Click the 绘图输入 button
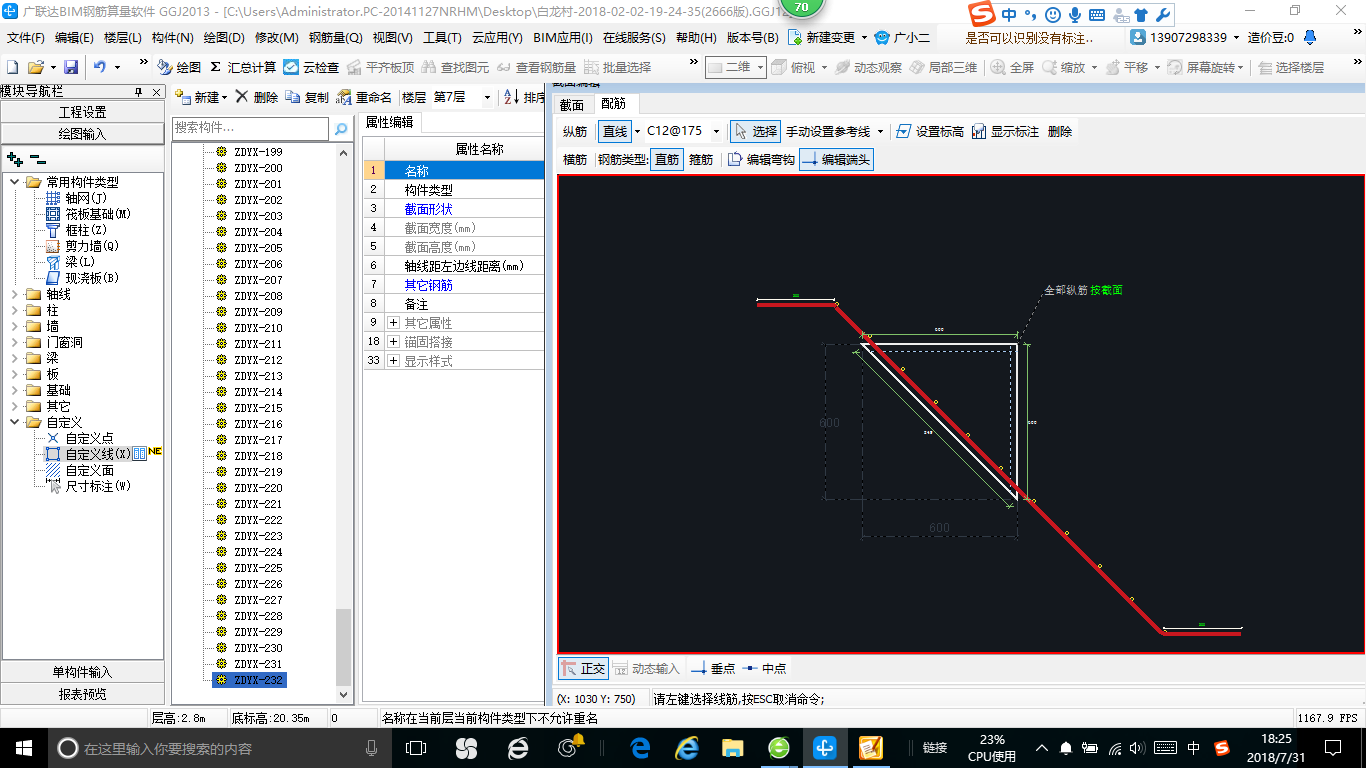Screen dimensions: 1366x768 tap(83, 133)
